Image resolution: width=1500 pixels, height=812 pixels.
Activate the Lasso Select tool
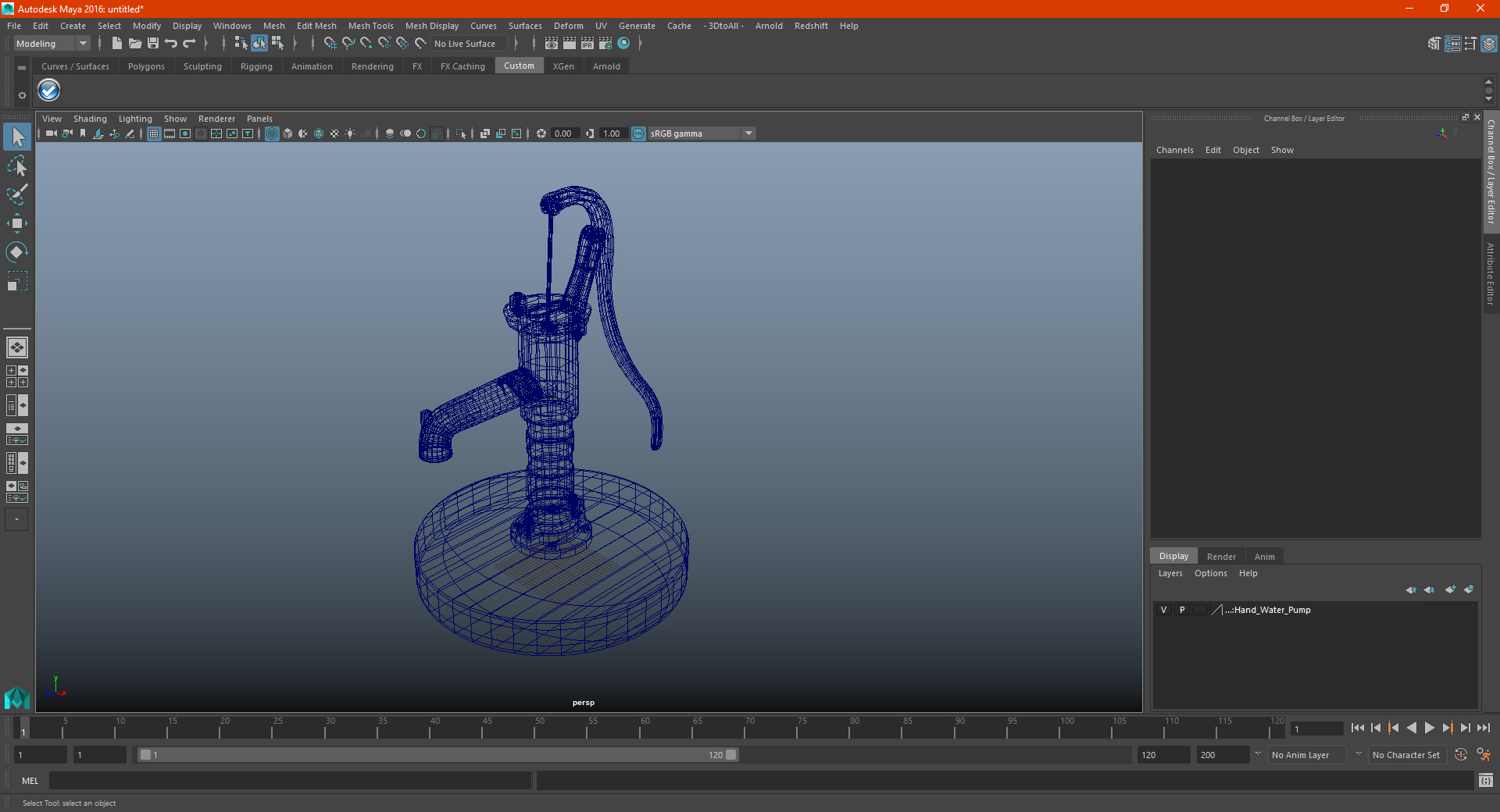[17, 166]
